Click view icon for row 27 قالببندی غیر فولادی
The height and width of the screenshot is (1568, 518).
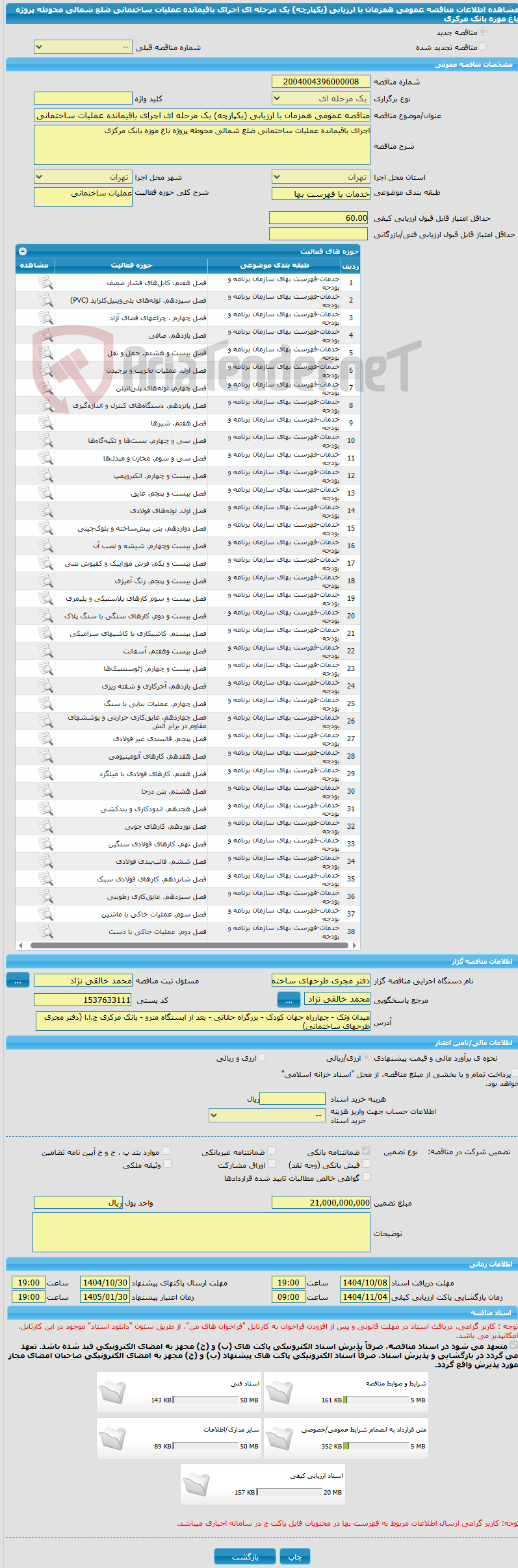tap(45, 739)
